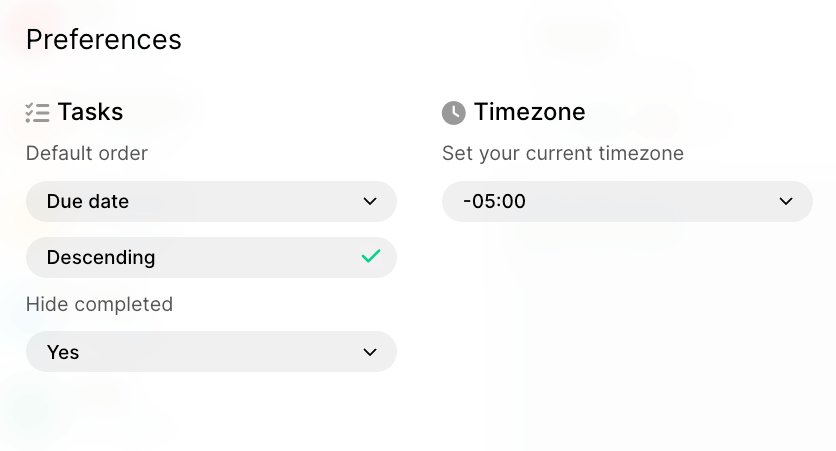The width and height of the screenshot is (836, 451).
Task: Click the Preferences page title
Action: pyautogui.click(x=103, y=39)
